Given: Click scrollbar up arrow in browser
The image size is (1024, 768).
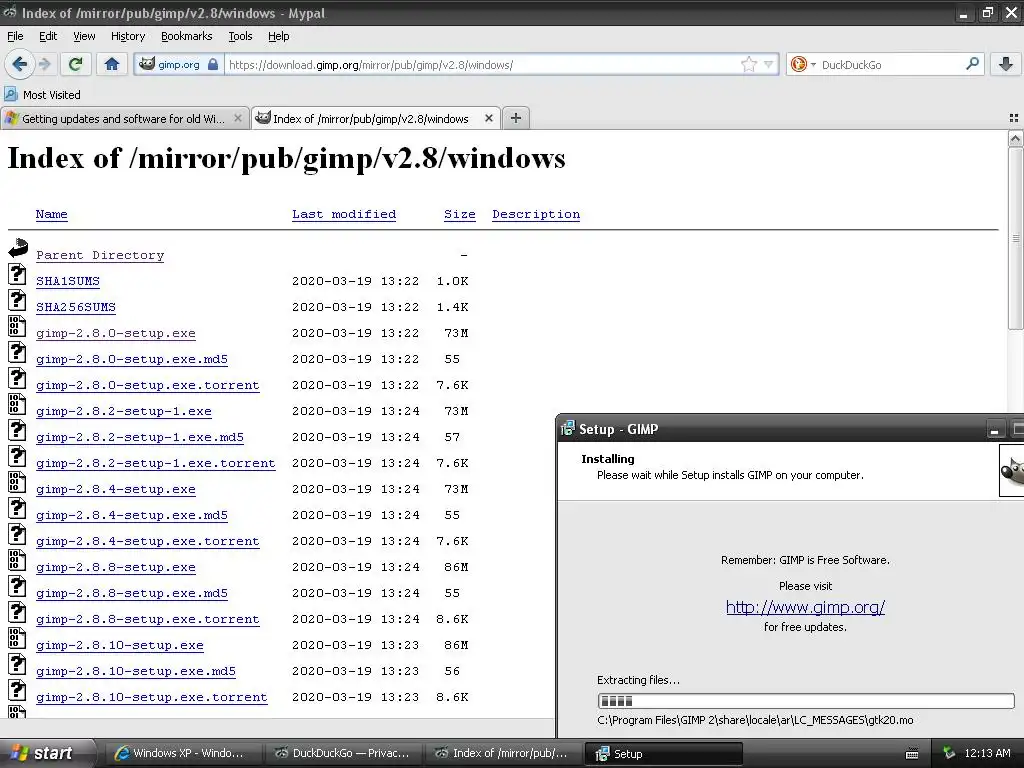Looking at the screenshot, I should 1016,138.
